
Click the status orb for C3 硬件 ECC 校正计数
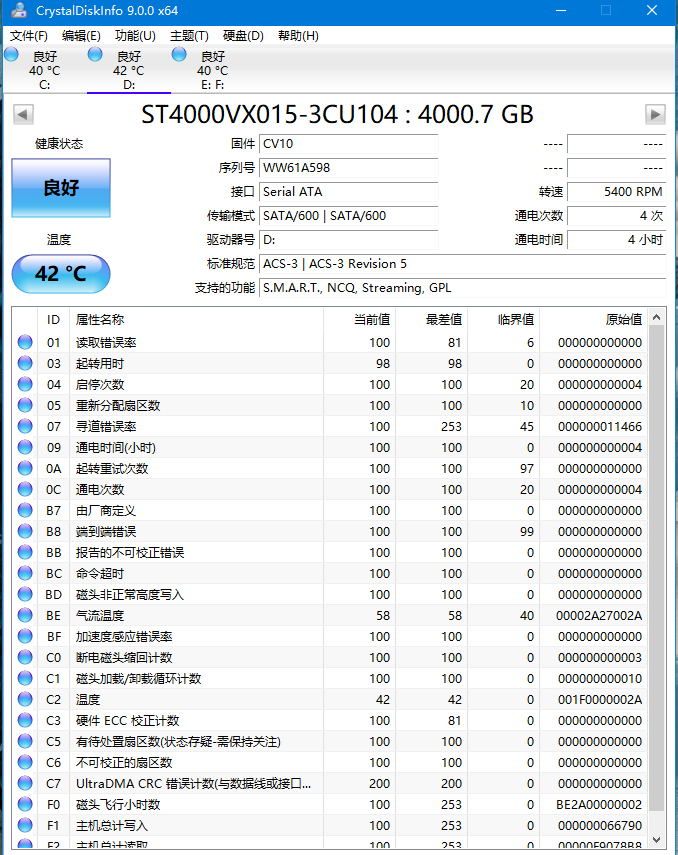pyautogui.click(x=25, y=720)
